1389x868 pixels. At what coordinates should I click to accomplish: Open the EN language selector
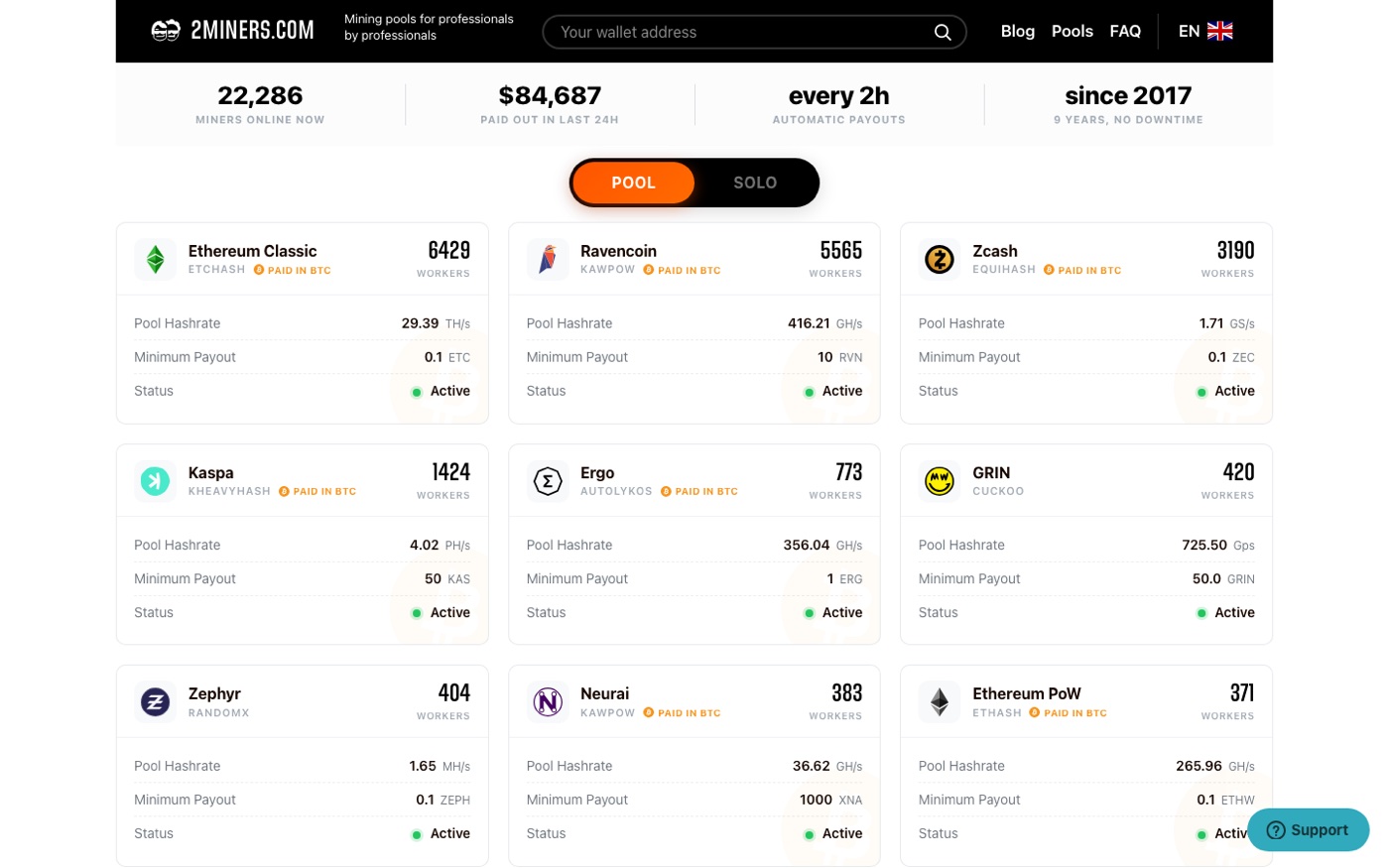coord(1205,31)
